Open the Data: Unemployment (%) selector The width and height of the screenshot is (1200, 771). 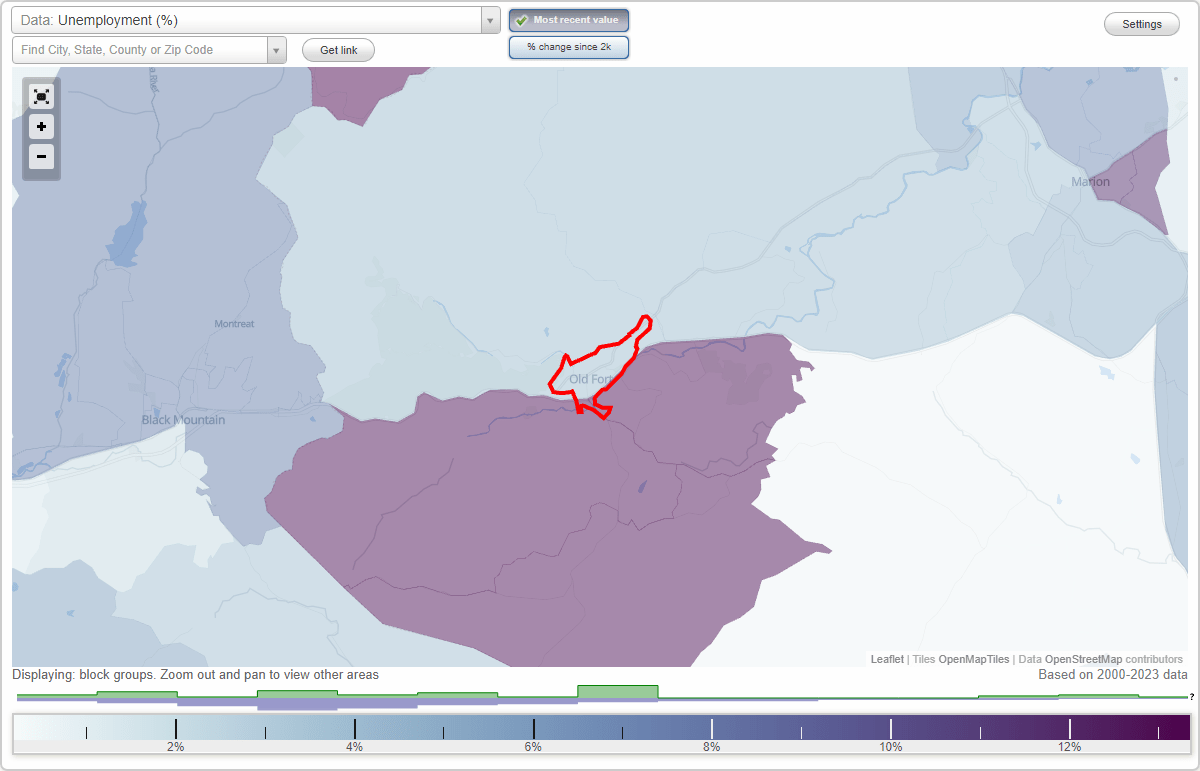[256, 20]
